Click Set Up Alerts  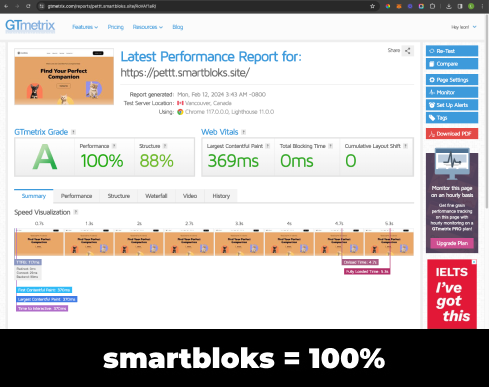(x=452, y=105)
